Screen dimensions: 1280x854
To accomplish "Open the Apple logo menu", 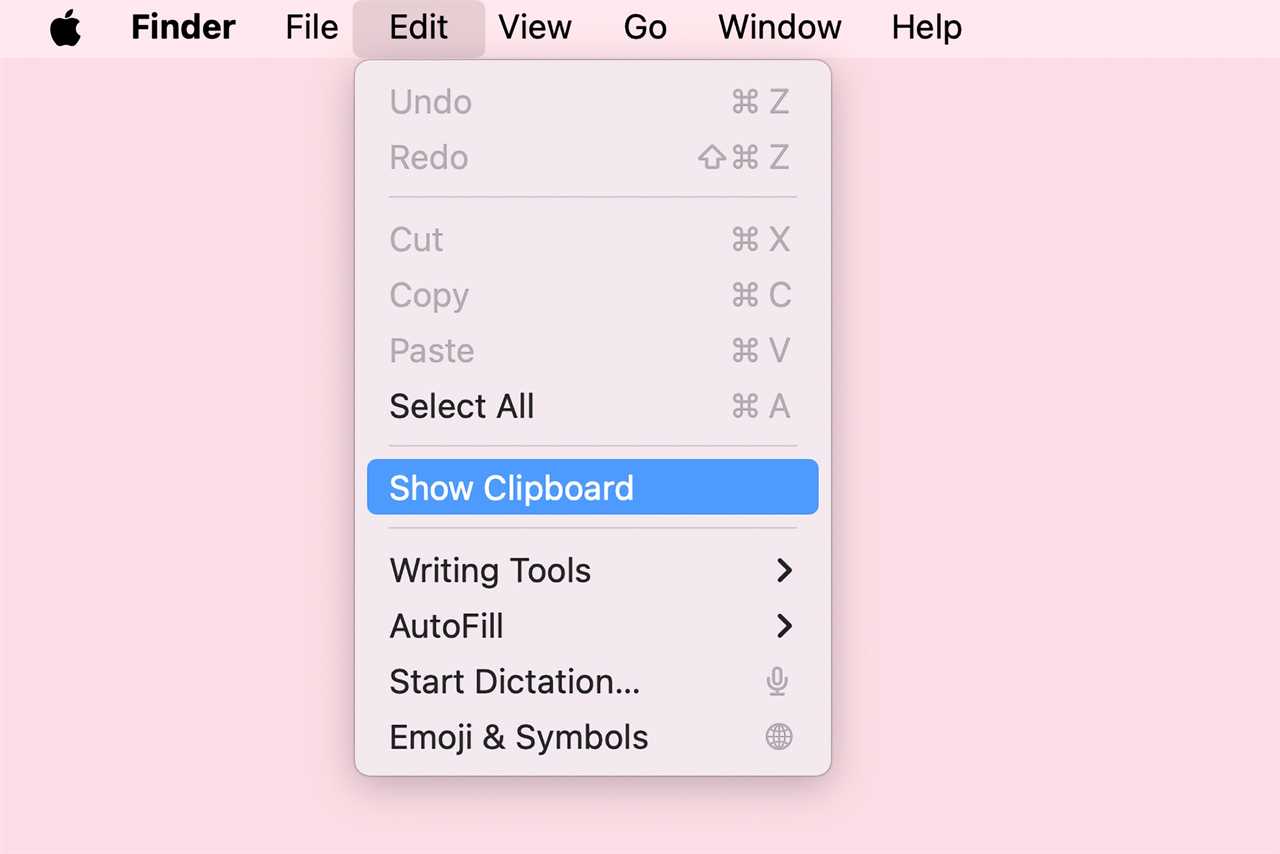I will 66,28.
